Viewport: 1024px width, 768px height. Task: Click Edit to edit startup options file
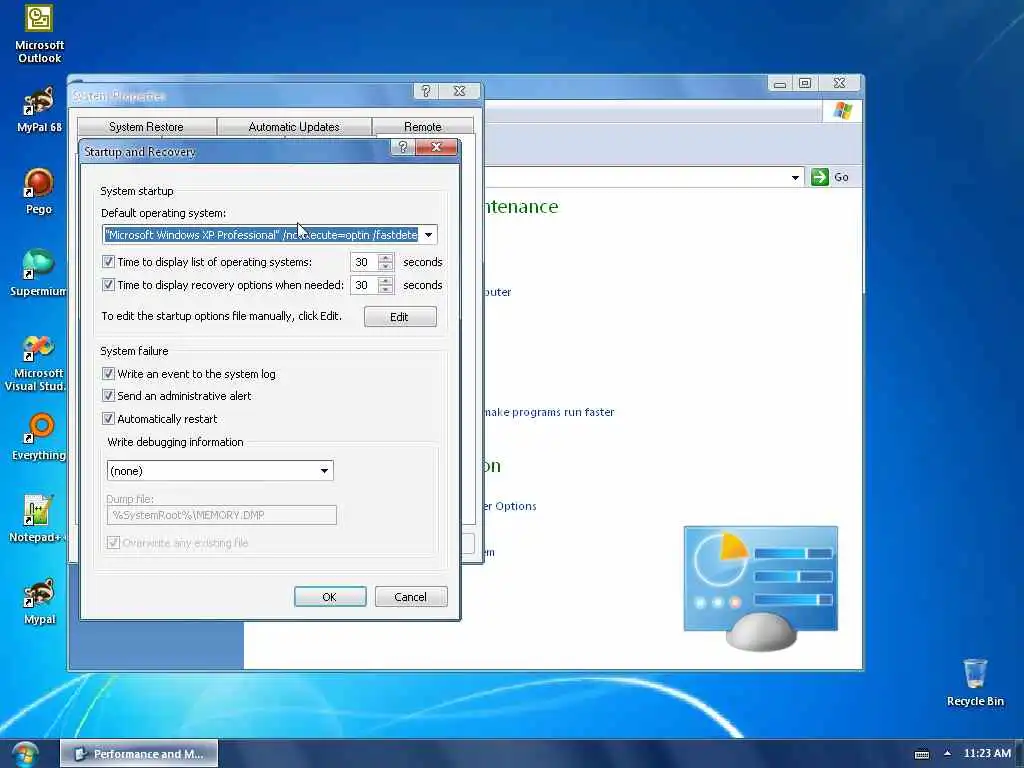click(x=400, y=317)
